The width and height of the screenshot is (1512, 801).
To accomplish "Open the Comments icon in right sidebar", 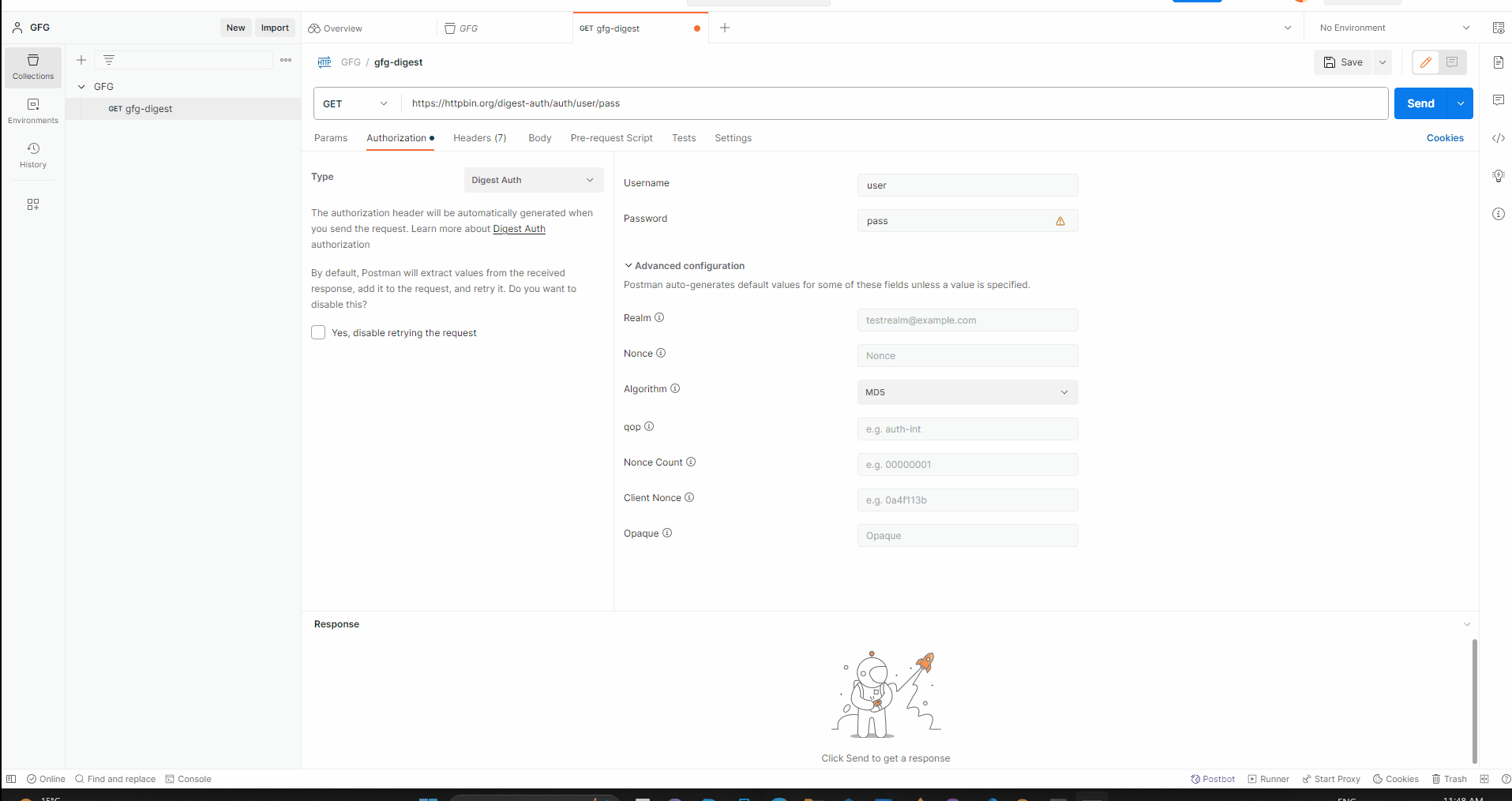I will 1499,100.
